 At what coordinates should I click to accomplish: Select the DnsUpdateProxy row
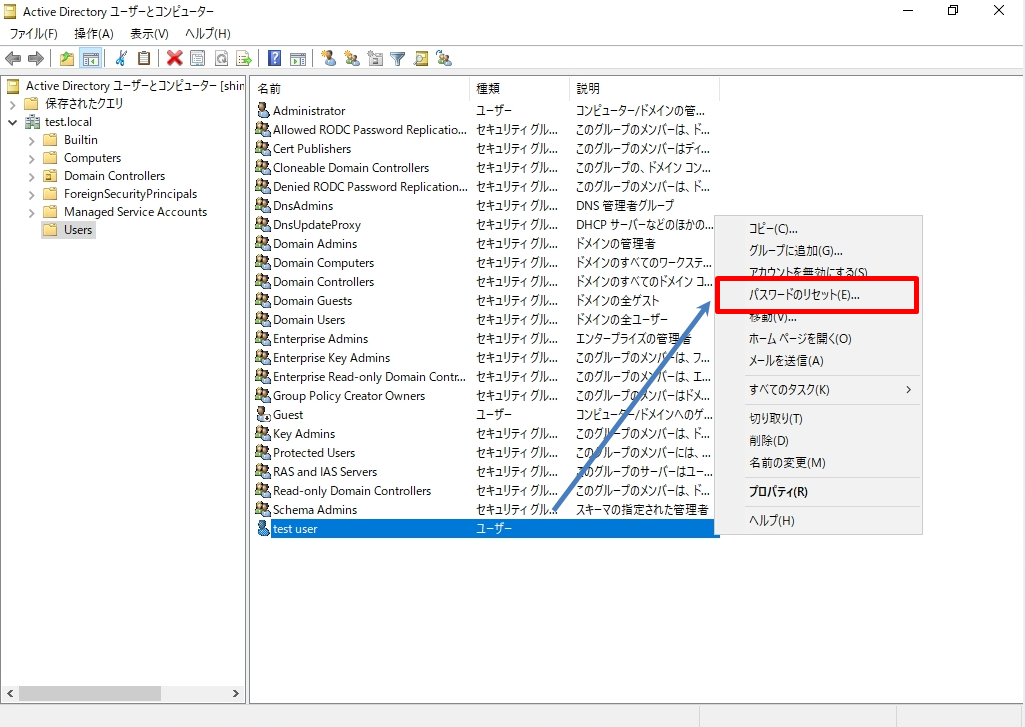[485, 225]
